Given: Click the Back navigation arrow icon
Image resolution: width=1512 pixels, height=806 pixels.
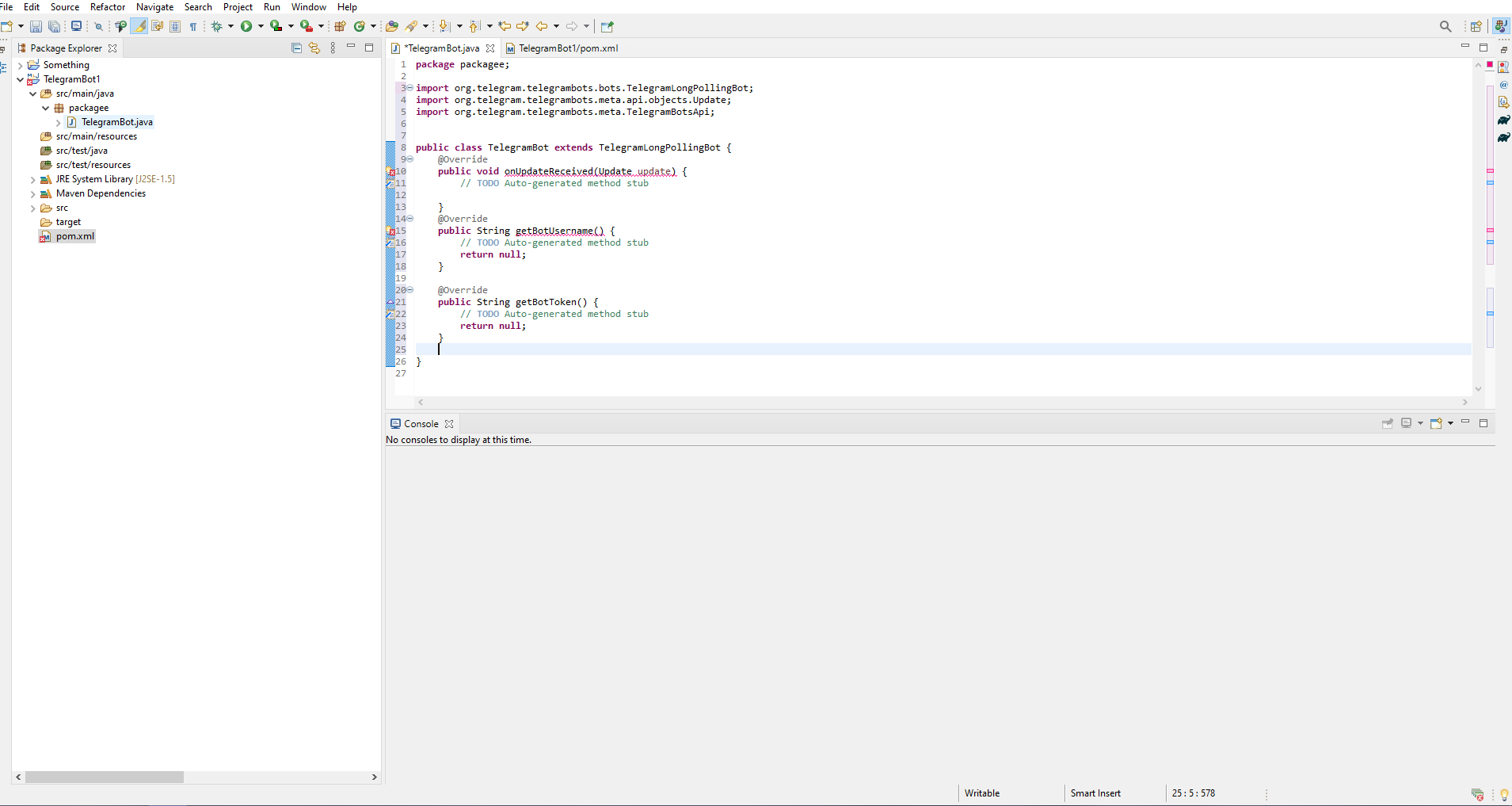Looking at the screenshot, I should (541, 25).
